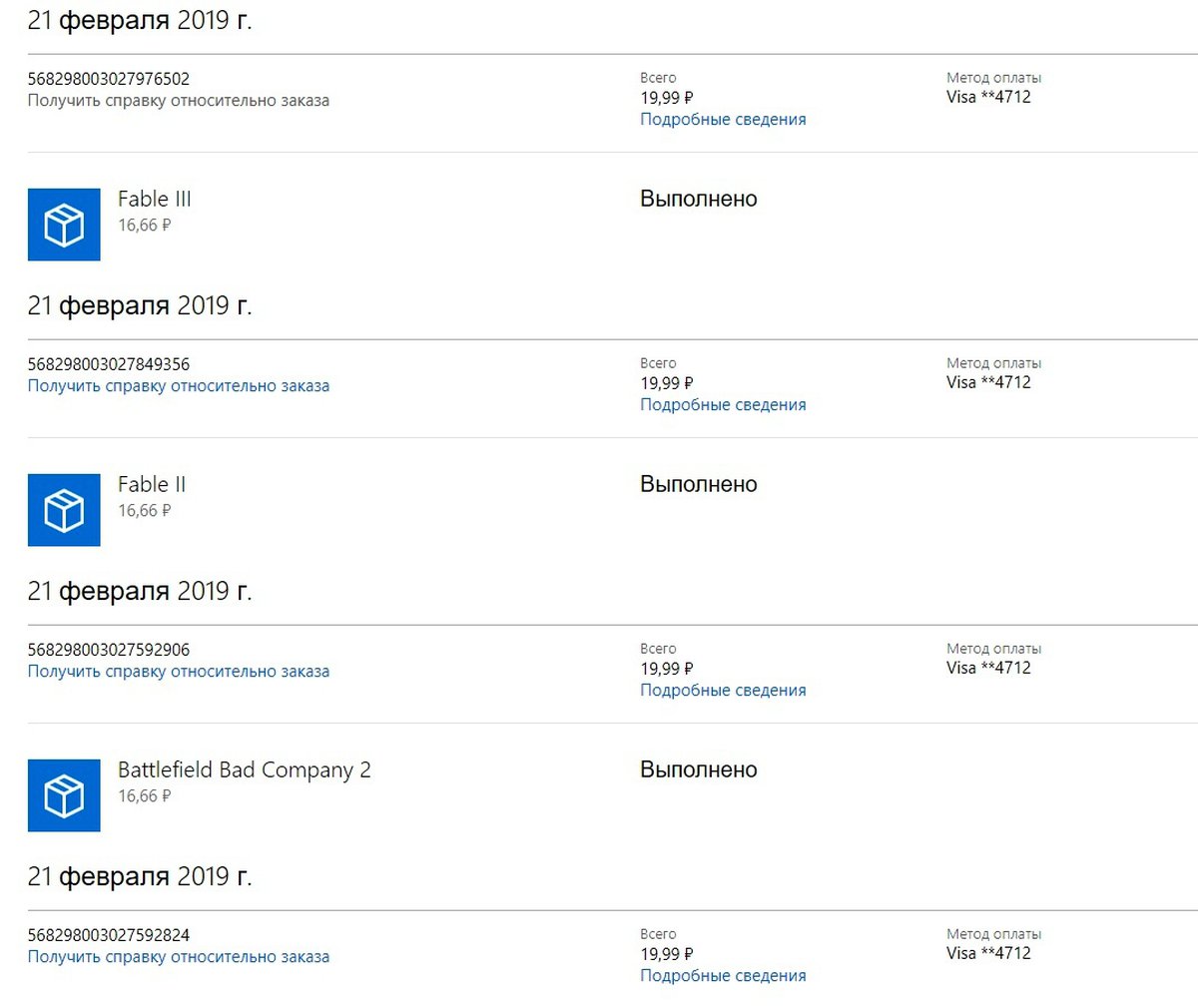Click the Fable II product box icon
Screen dimensions: 1198x1008
click(64, 510)
